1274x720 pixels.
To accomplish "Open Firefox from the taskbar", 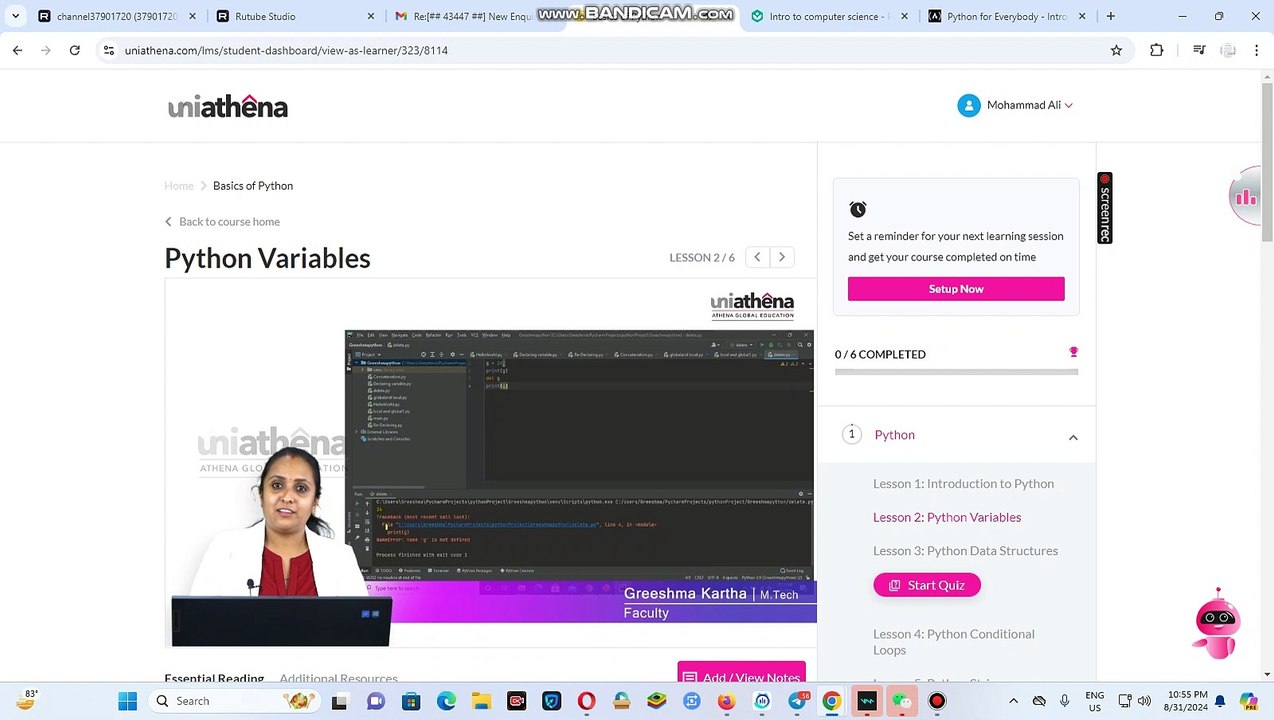I will (x=726, y=701).
